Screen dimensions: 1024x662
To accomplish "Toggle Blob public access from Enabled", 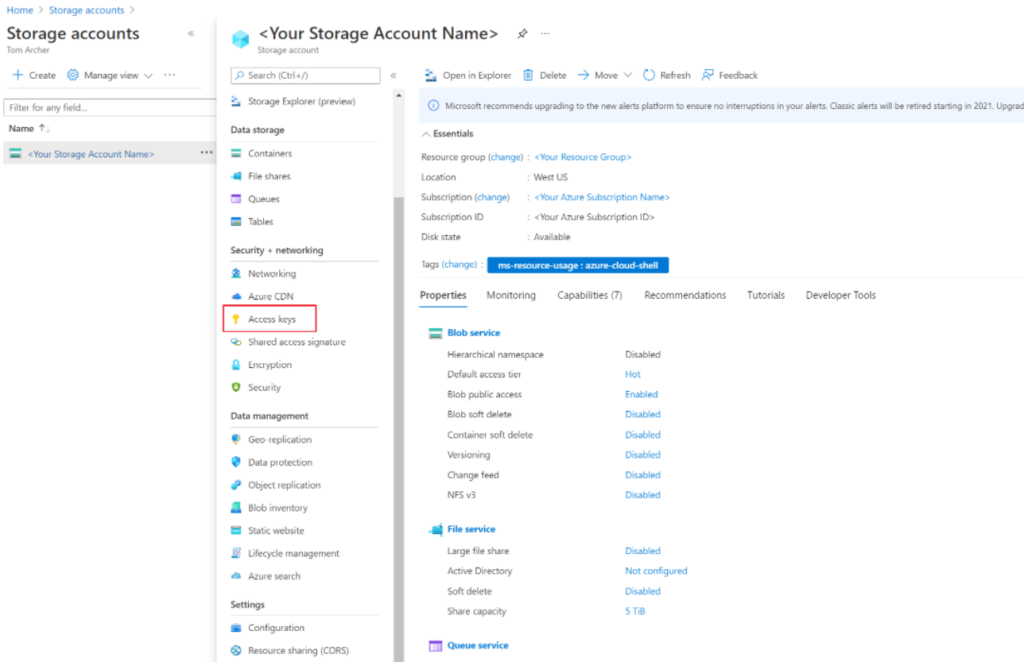I will point(642,394).
